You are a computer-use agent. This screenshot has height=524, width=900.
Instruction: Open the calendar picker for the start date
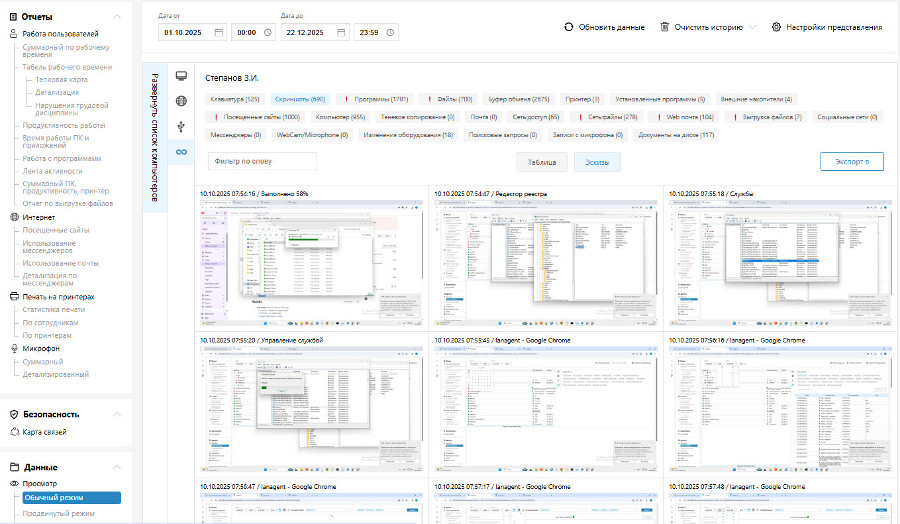[x=214, y=32]
